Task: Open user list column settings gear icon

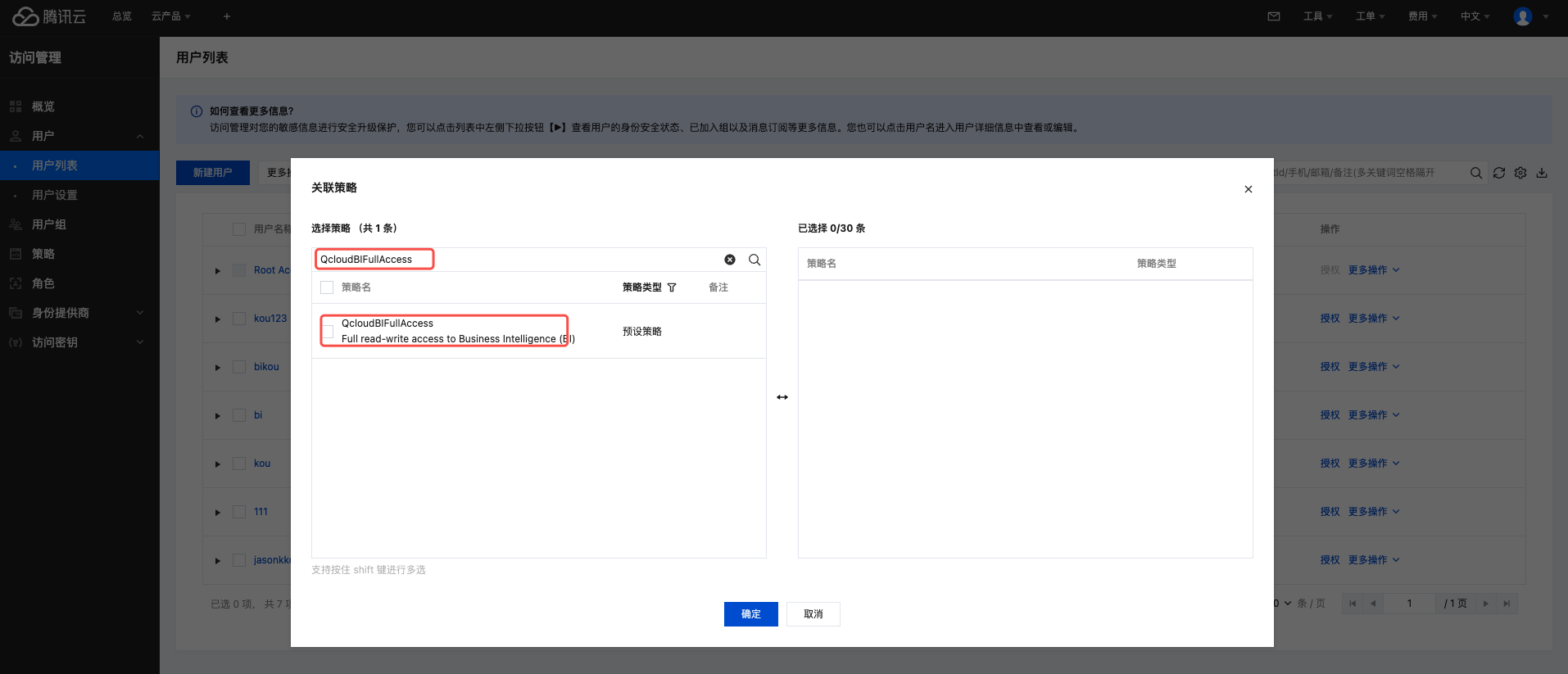Action: pos(1520,173)
